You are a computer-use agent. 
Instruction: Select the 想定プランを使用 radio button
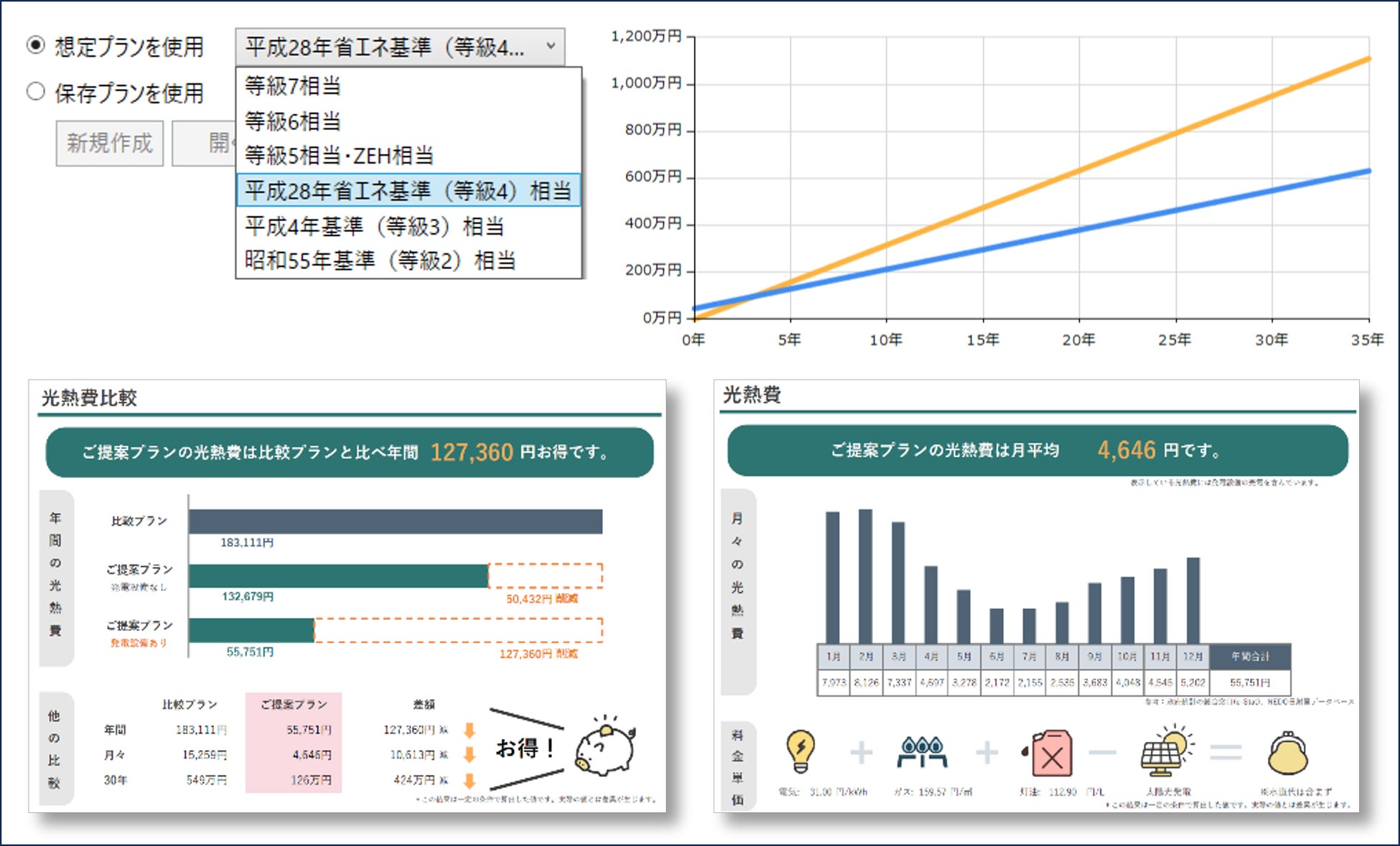tap(36, 46)
